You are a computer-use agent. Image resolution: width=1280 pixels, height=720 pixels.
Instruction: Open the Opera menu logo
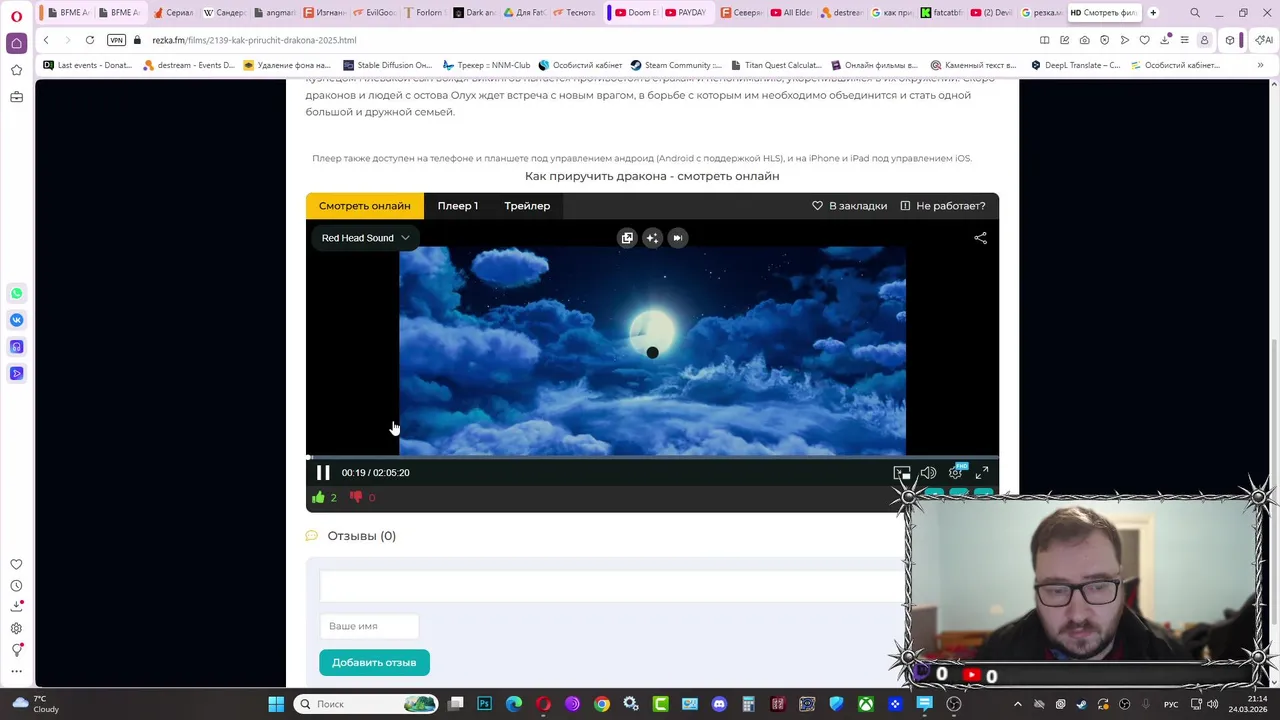(16, 15)
